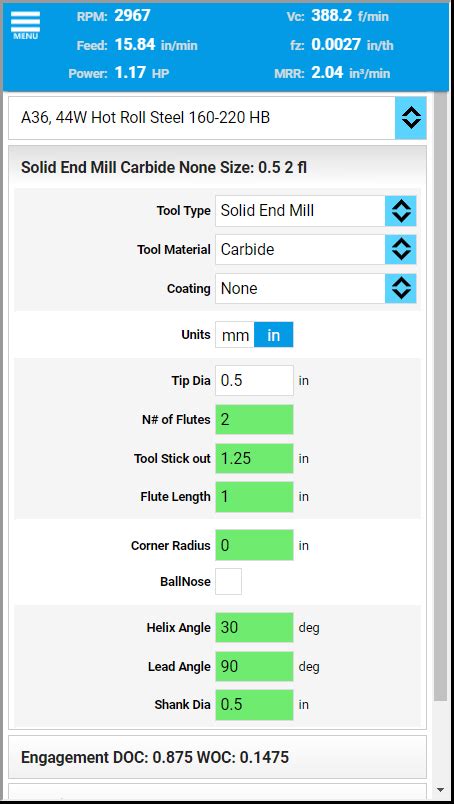Expand the Engagement DOC WOC section
The width and height of the screenshot is (454, 804).
coord(218,757)
